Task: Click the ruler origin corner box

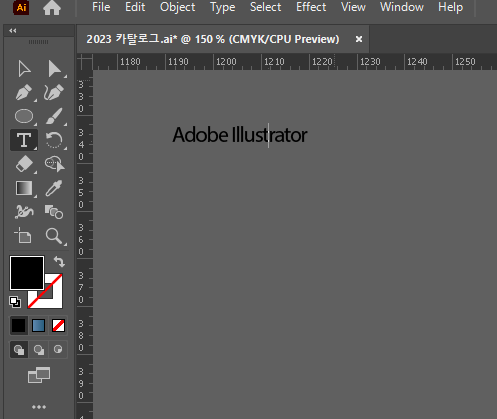Action: (x=85, y=62)
